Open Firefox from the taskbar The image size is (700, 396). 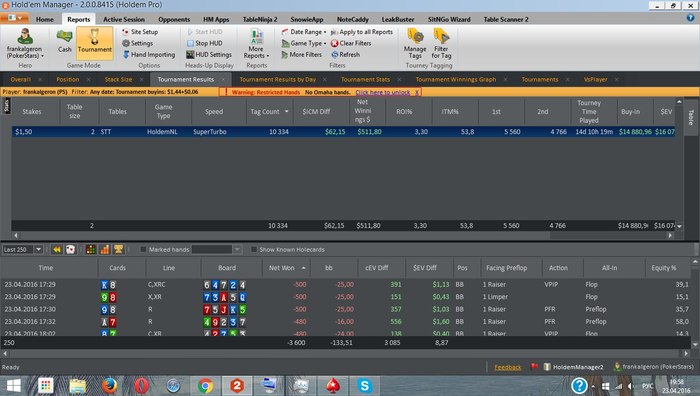click(x=109, y=385)
